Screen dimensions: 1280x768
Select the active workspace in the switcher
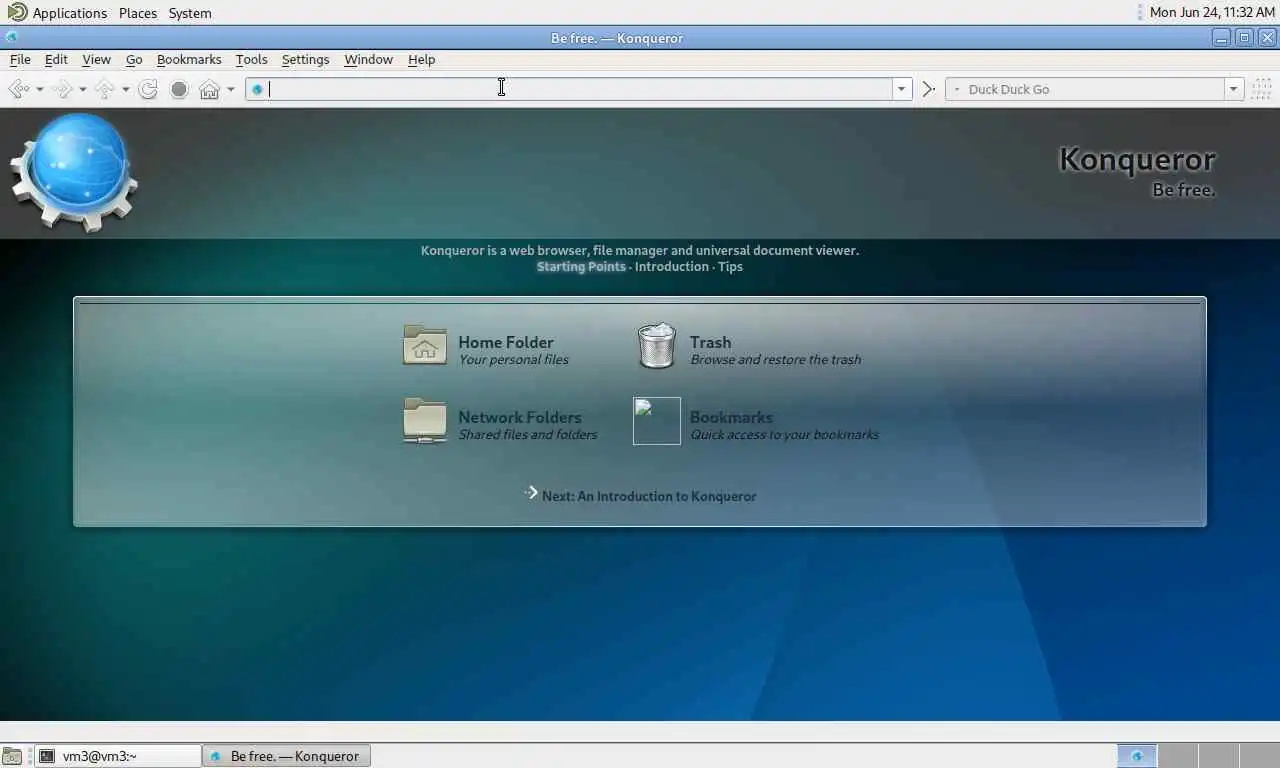(x=1136, y=756)
